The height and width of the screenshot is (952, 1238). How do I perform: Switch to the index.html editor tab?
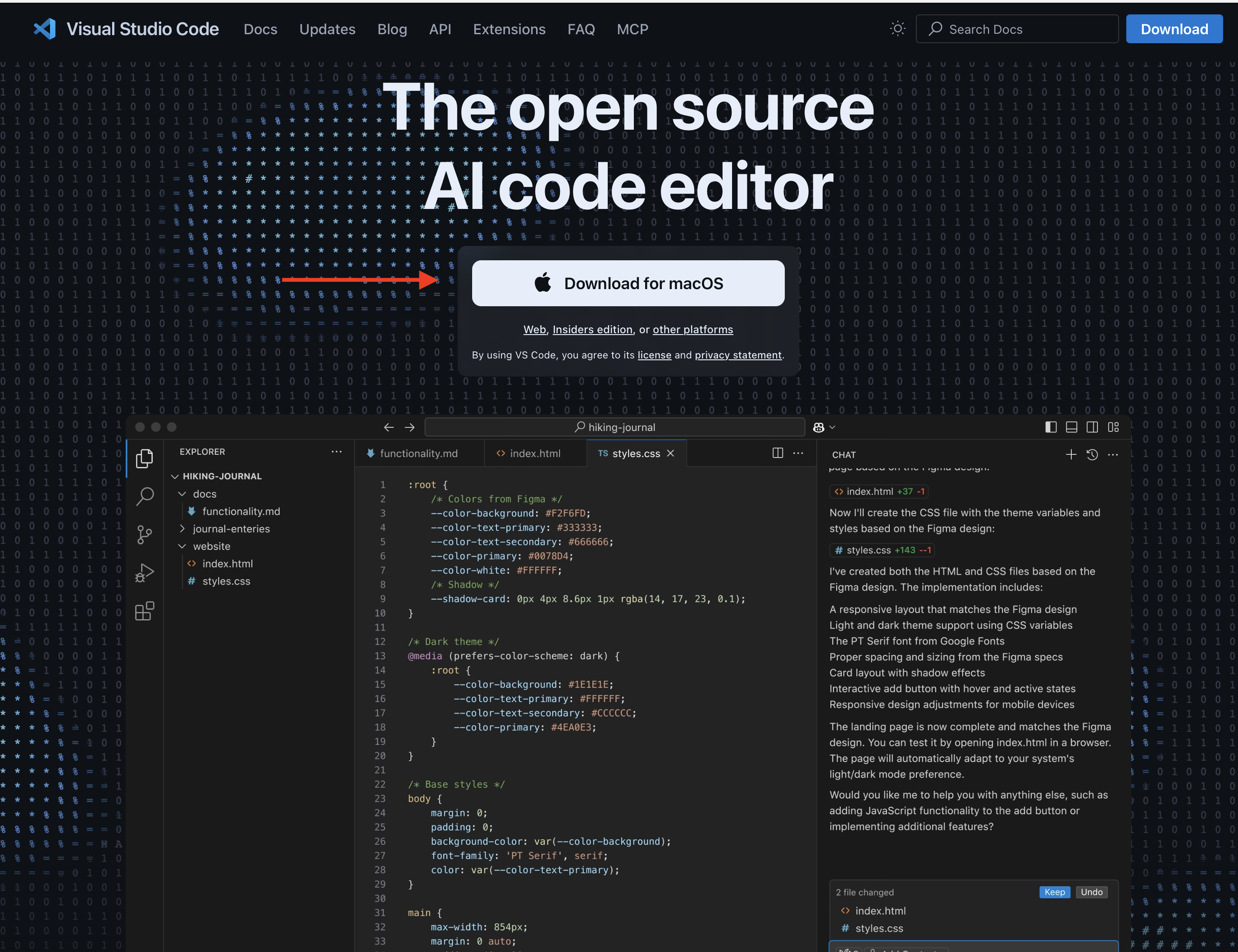tap(535, 453)
